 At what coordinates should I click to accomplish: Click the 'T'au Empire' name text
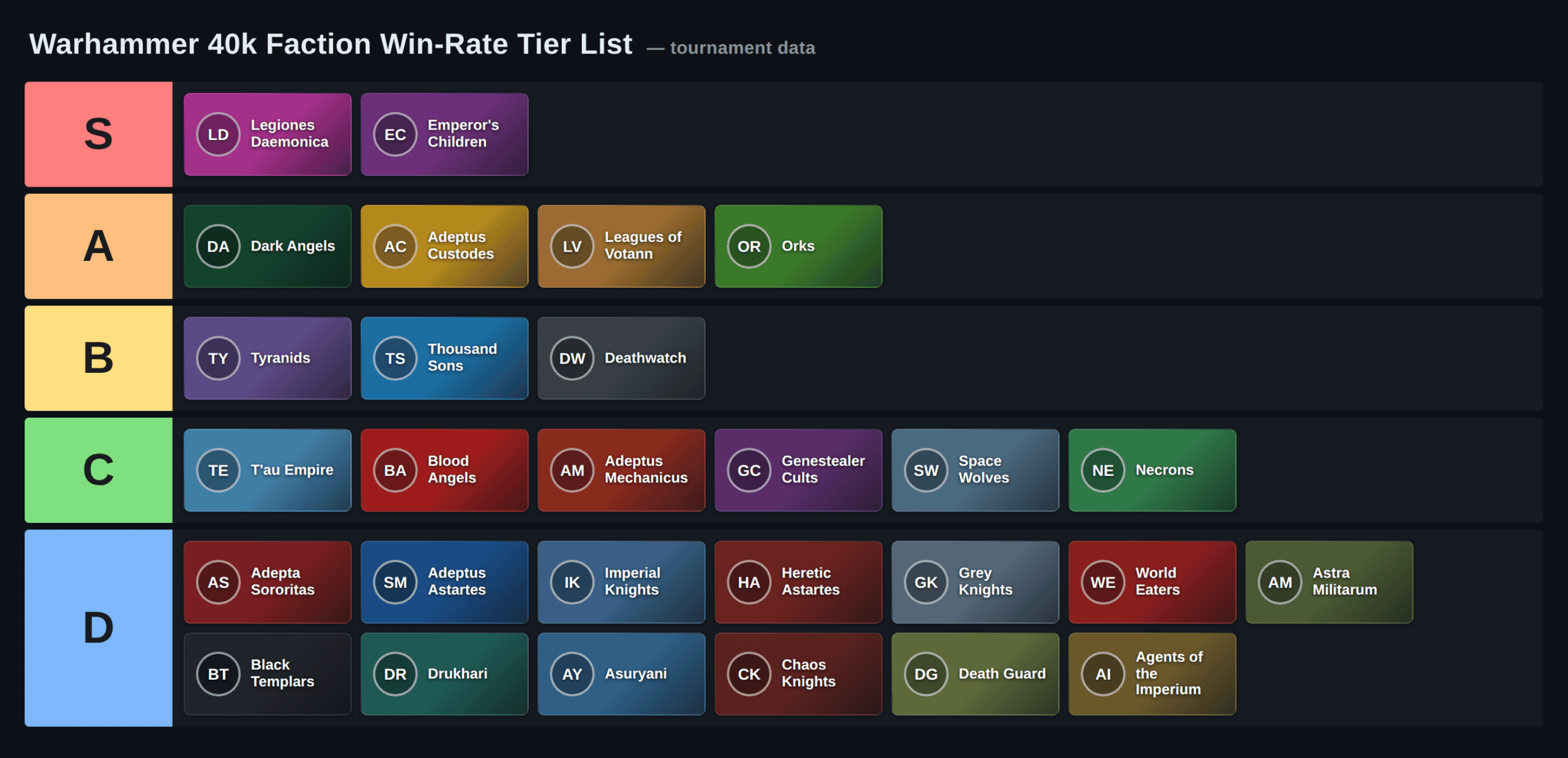pos(292,469)
